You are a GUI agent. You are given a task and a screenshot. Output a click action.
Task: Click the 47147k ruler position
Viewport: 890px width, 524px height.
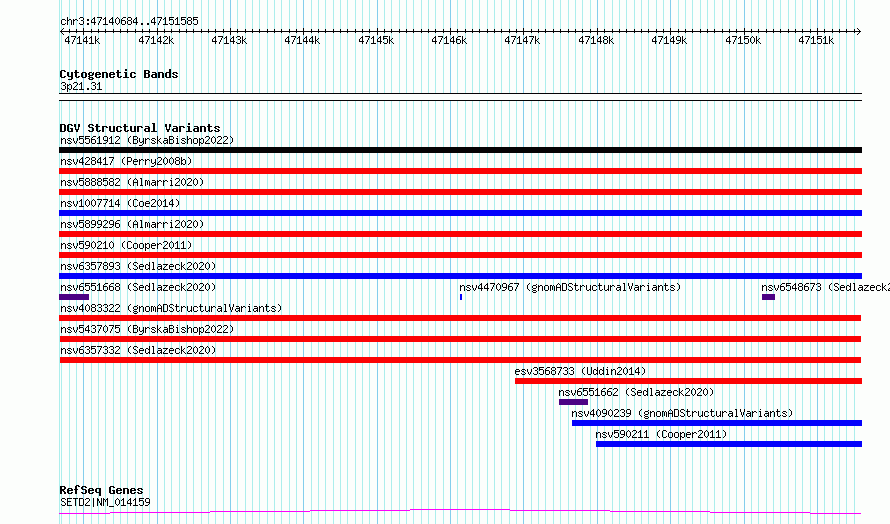[x=523, y=40]
